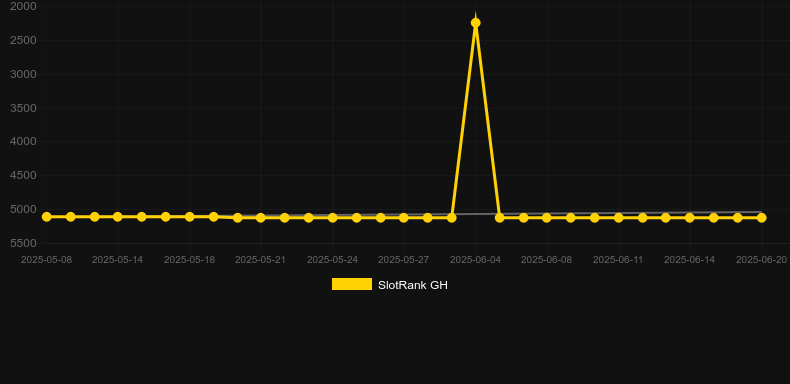This screenshot has width=790, height=384.
Task: Select the data point immediately before the spike
Action: [451, 218]
